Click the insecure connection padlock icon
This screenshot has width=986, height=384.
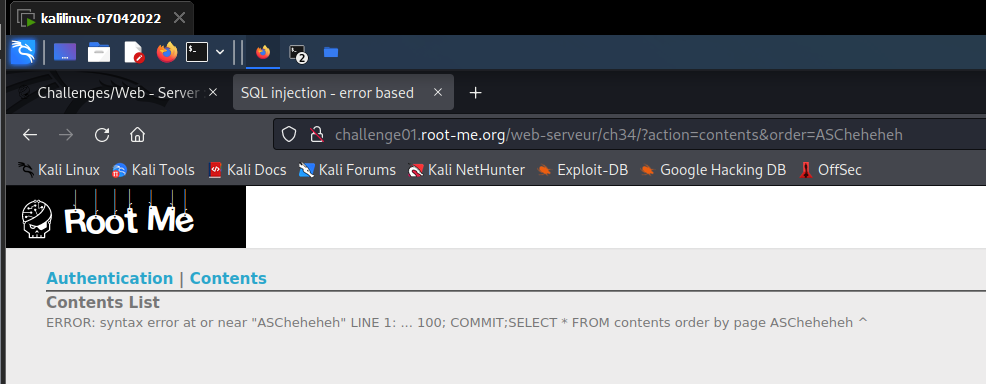pos(317,134)
